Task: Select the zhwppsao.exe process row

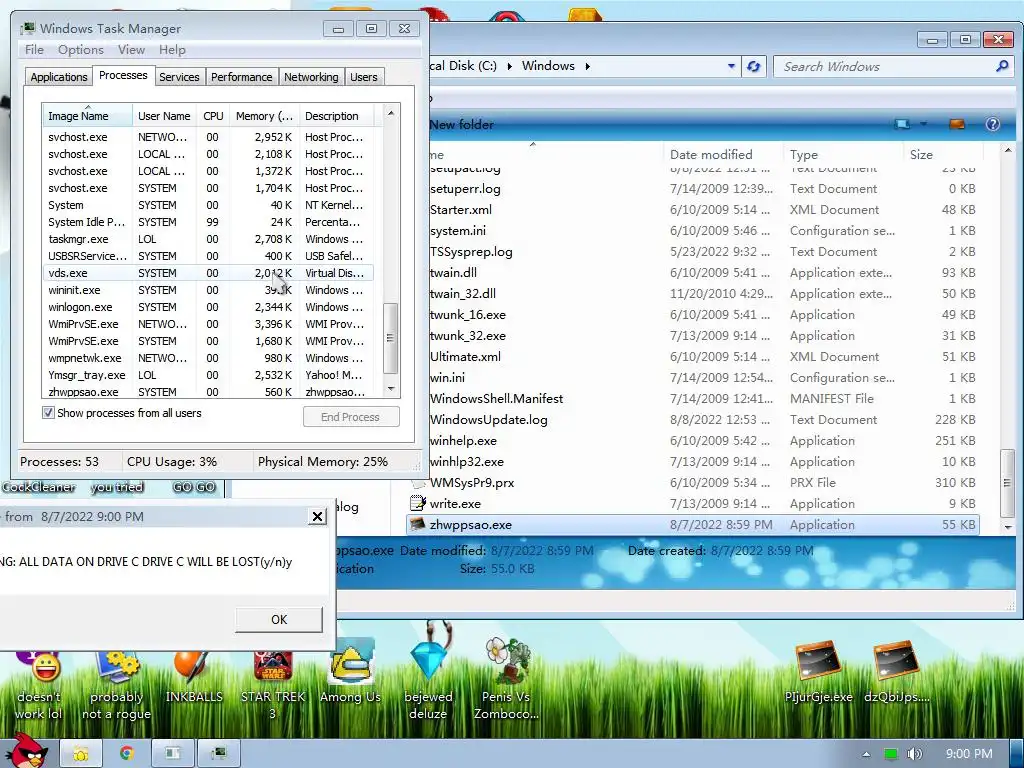Action: point(208,392)
